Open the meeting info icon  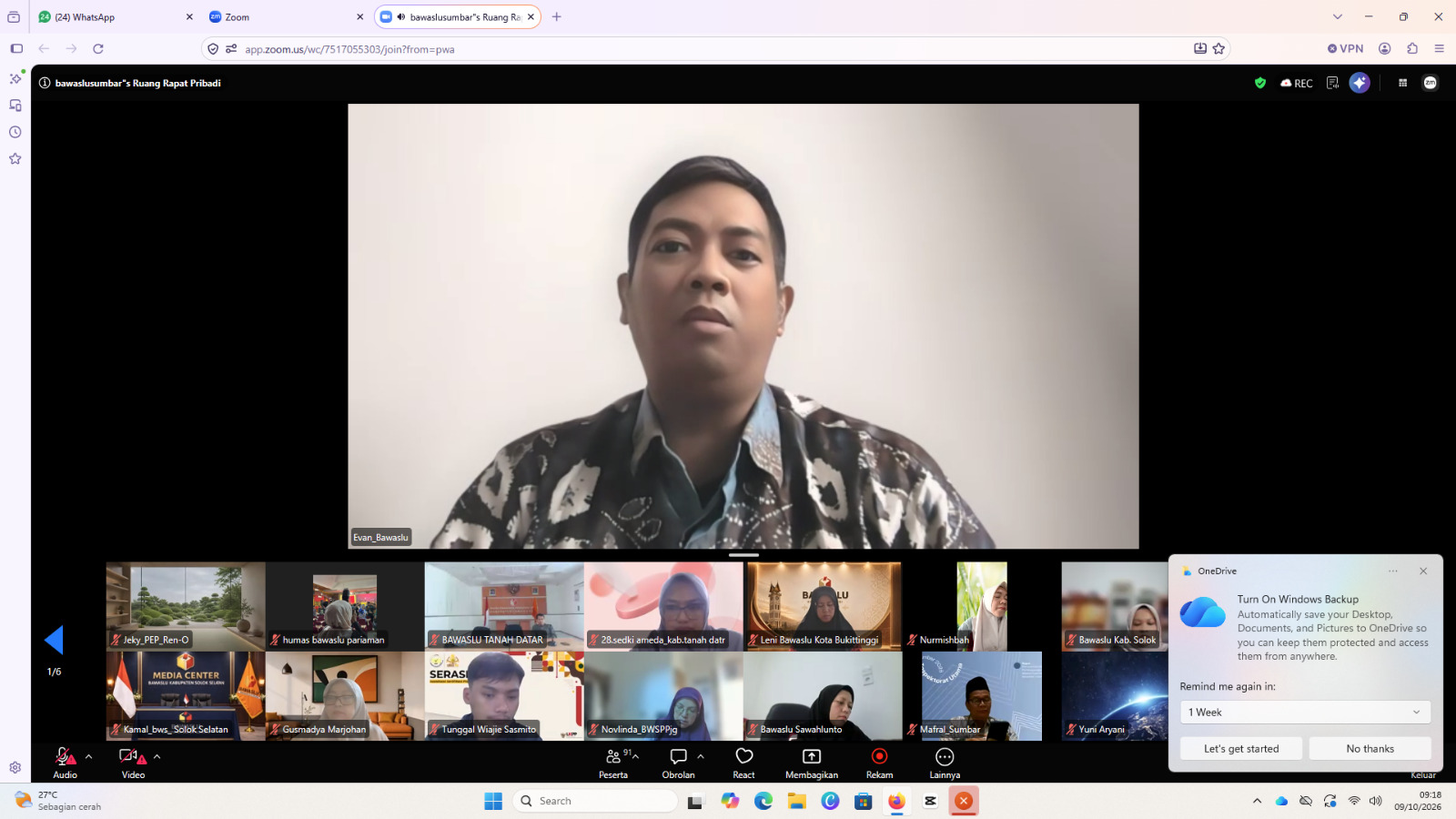tap(45, 83)
